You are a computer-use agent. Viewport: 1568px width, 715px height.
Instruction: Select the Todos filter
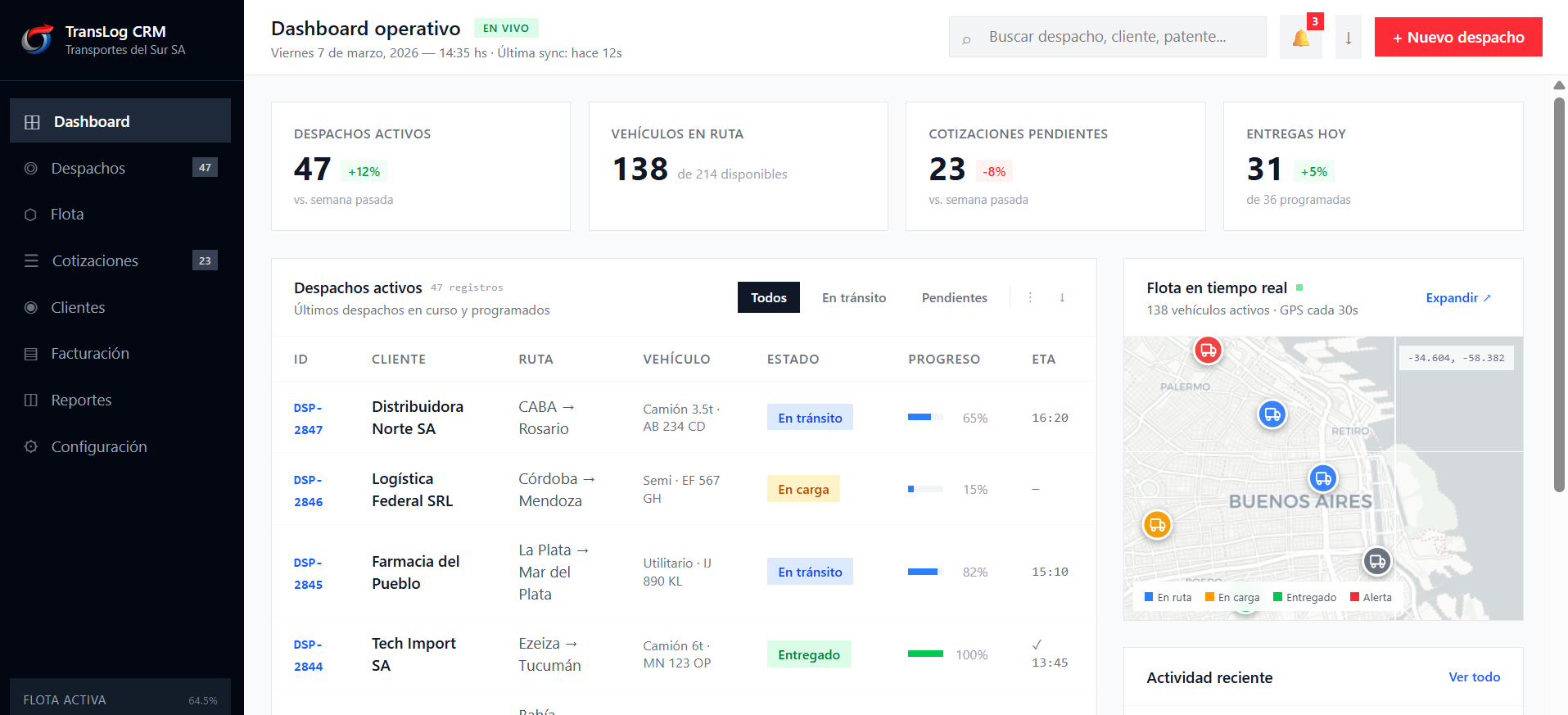click(x=768, y=297)
